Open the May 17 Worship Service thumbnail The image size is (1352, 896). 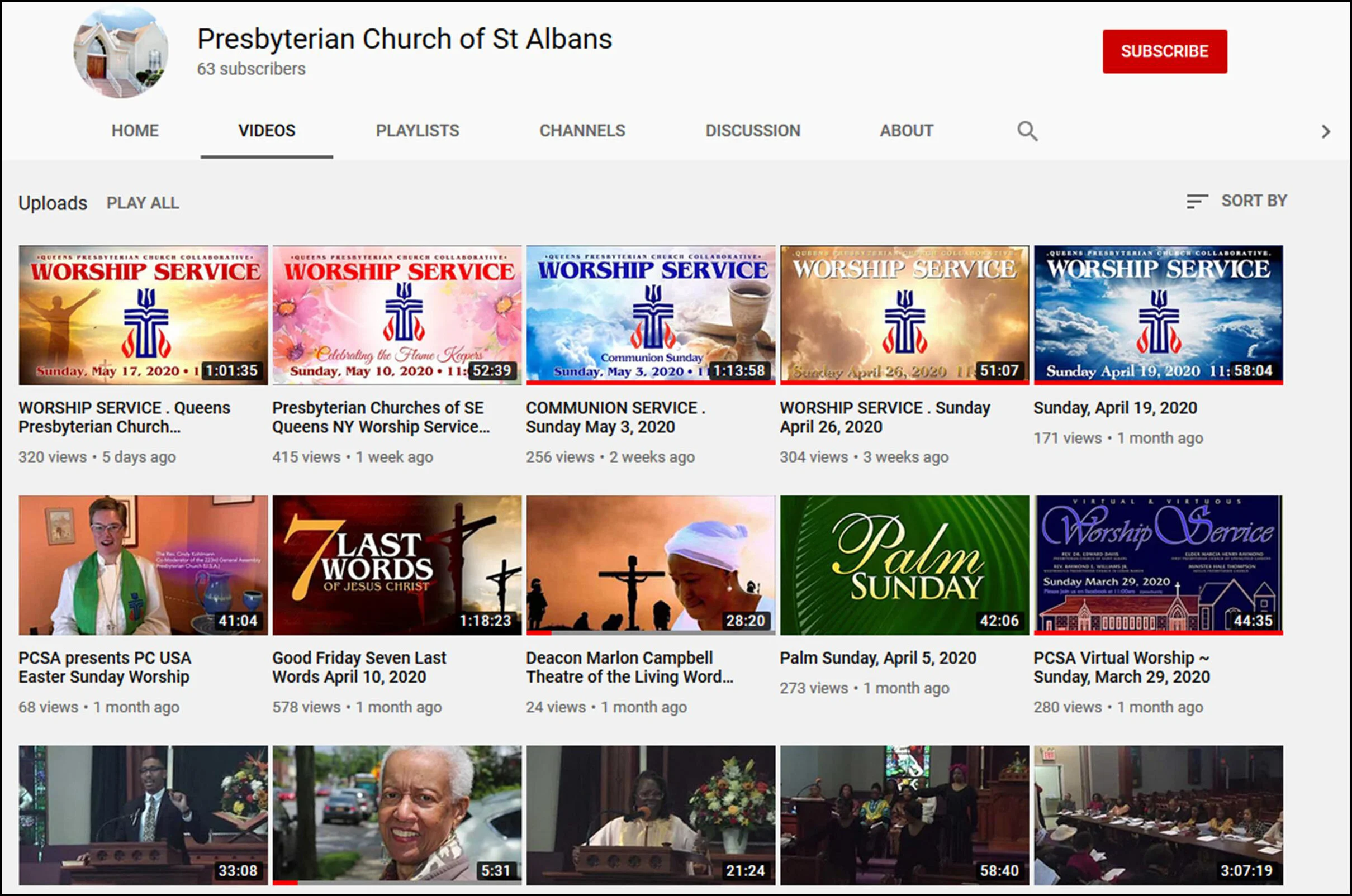tap(143, 315)
